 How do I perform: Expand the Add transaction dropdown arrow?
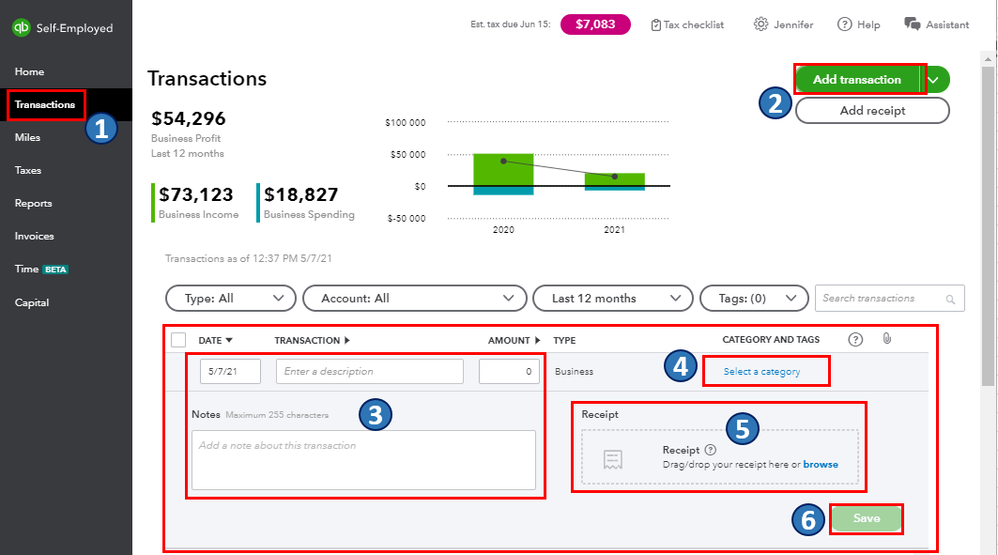[934, 80]
